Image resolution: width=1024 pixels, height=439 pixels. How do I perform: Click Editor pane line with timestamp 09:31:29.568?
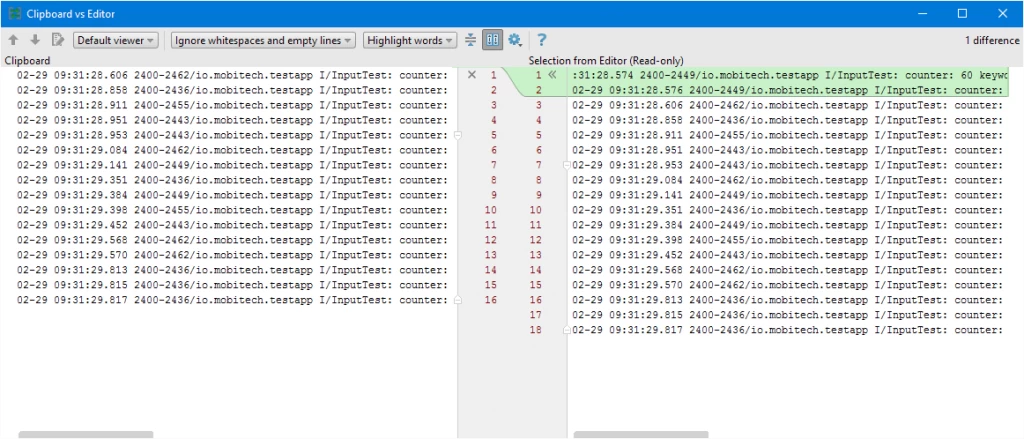coord(788,270)
